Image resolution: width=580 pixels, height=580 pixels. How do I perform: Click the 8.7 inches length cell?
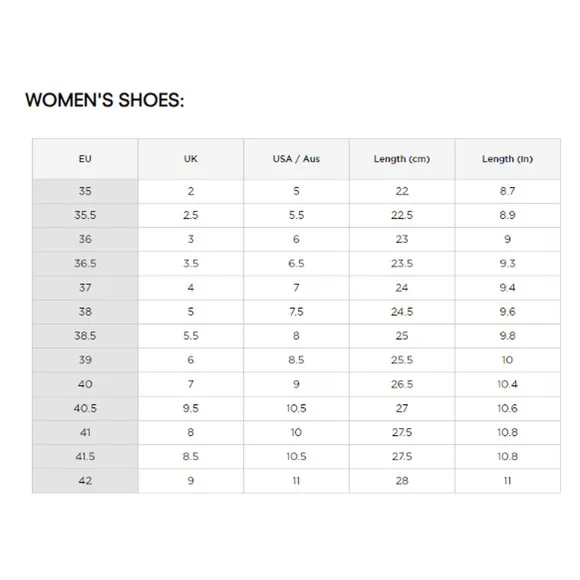[508, 191]
